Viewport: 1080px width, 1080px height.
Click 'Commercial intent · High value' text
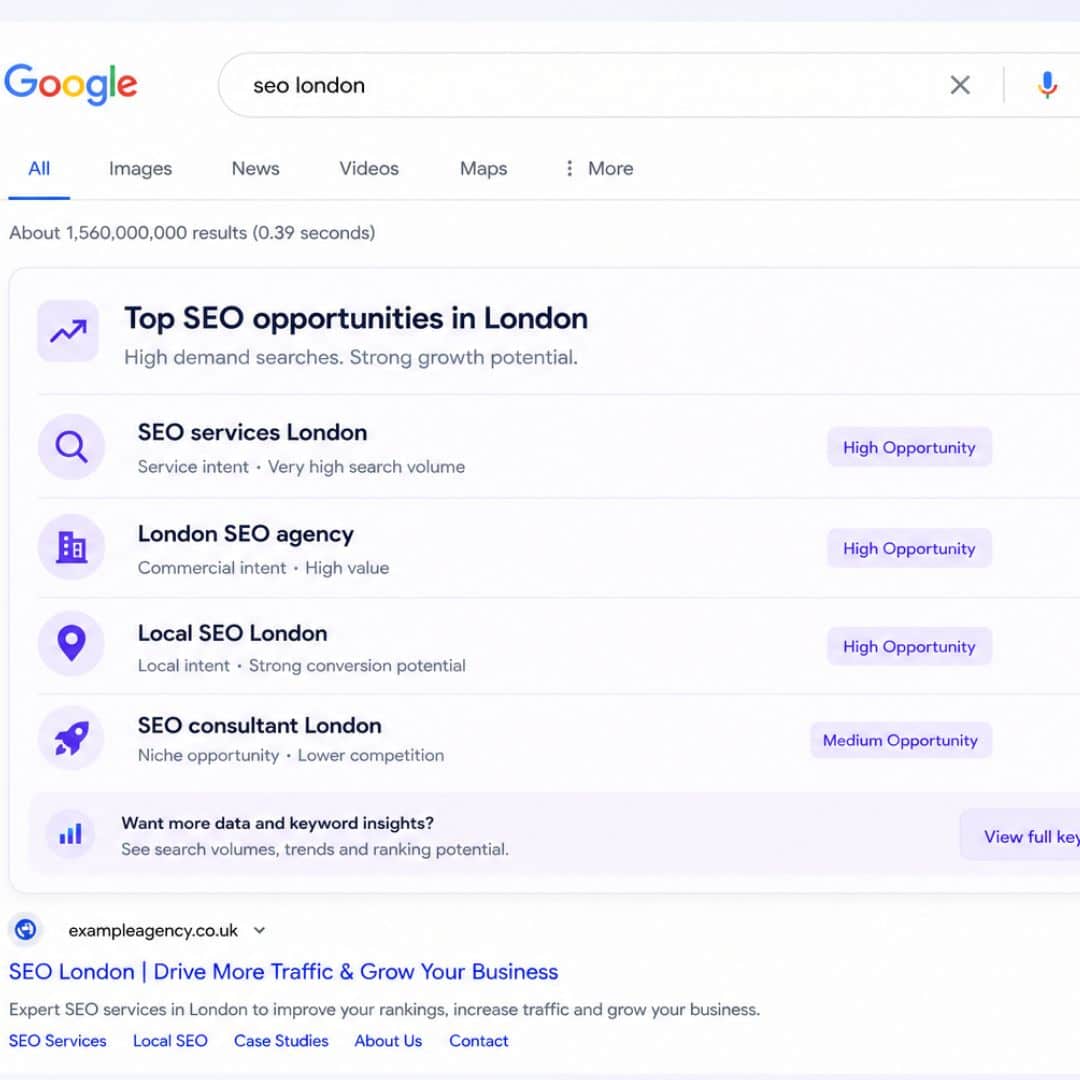(x=263, y=568)
